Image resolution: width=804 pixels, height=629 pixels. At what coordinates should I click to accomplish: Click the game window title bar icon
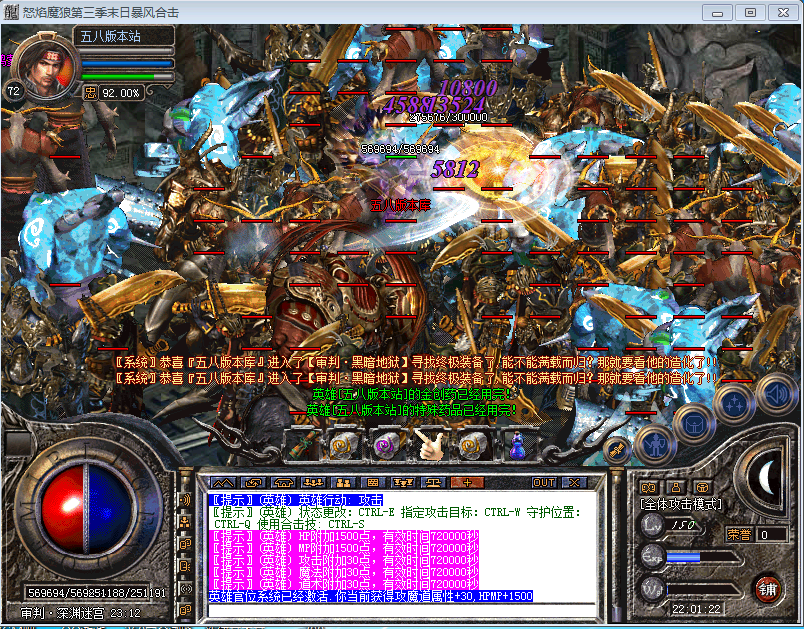(x=11, y=12)
